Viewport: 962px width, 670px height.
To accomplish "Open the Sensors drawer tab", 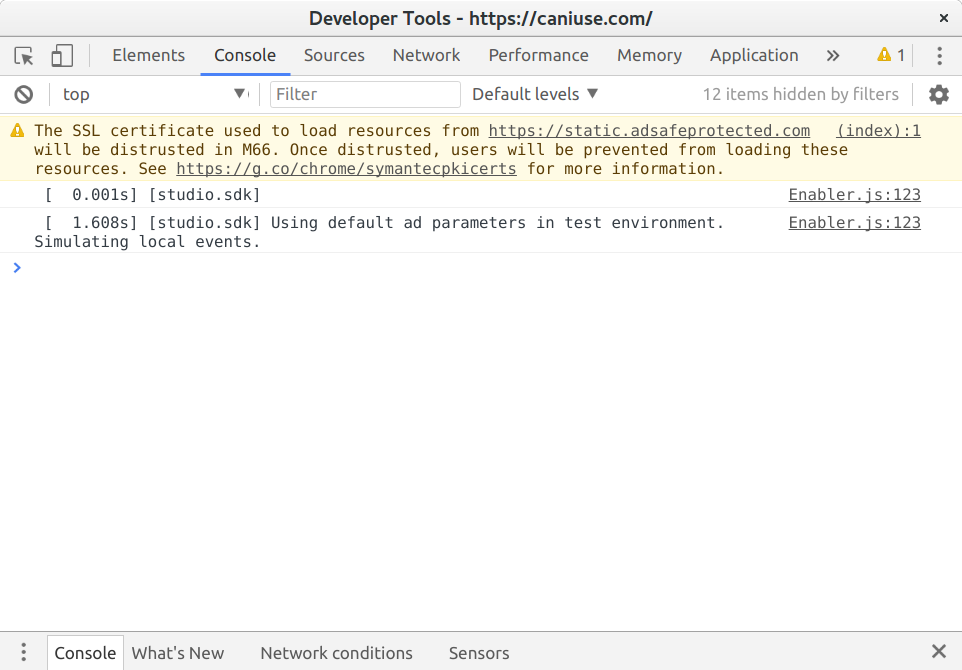I will tap(478, 653).
